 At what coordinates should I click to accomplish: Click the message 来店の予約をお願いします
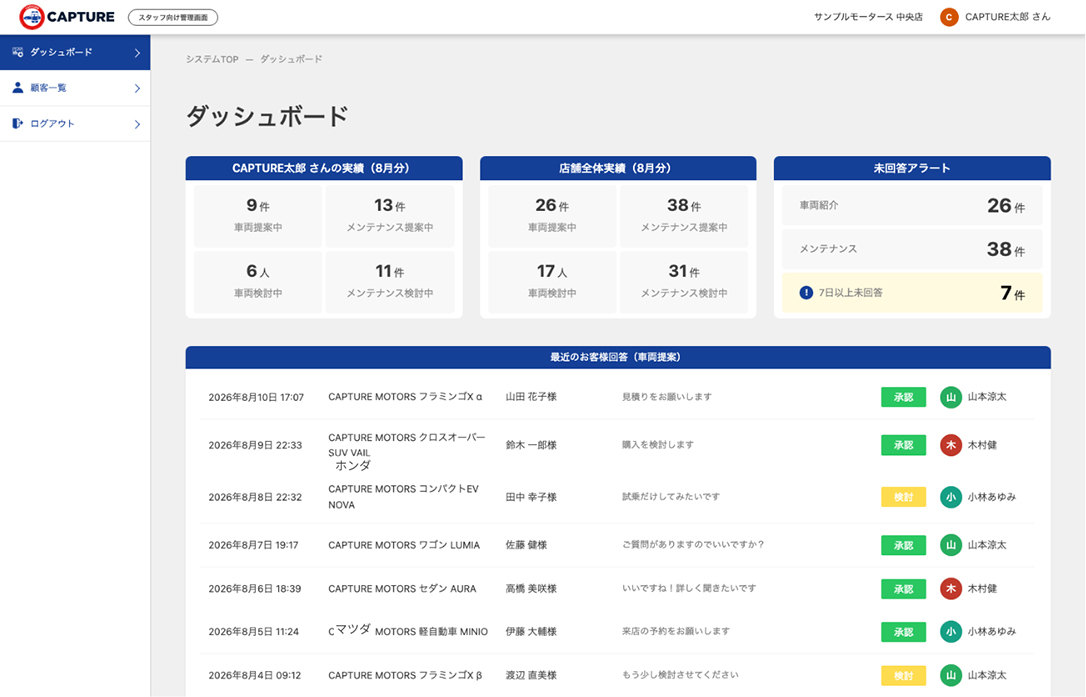pos(676,631)
